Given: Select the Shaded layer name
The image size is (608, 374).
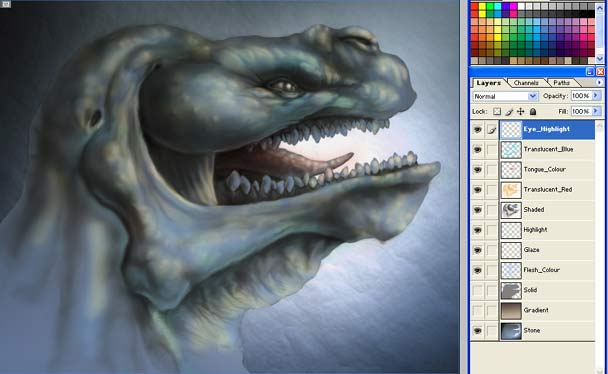Looking at the screenshot, I should (534, 210).
